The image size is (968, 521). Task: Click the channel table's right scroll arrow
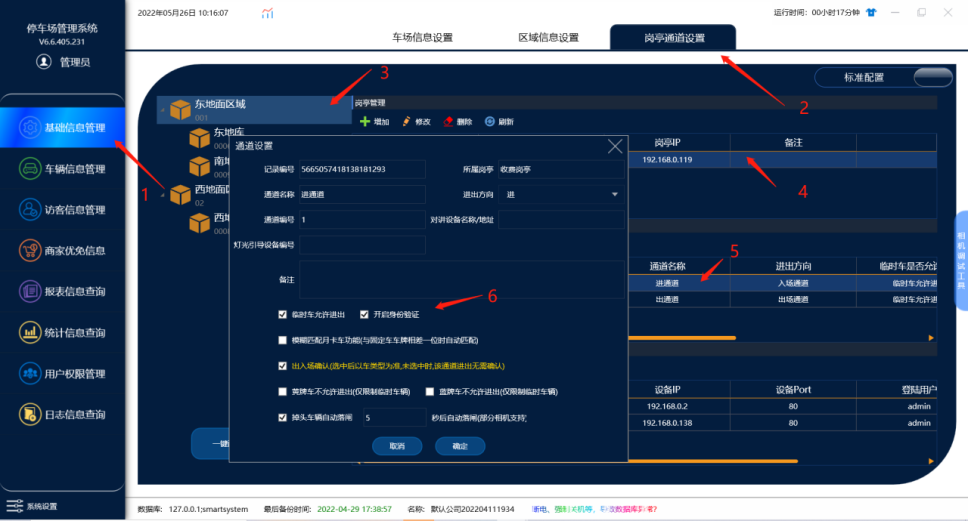click(931, 338)
